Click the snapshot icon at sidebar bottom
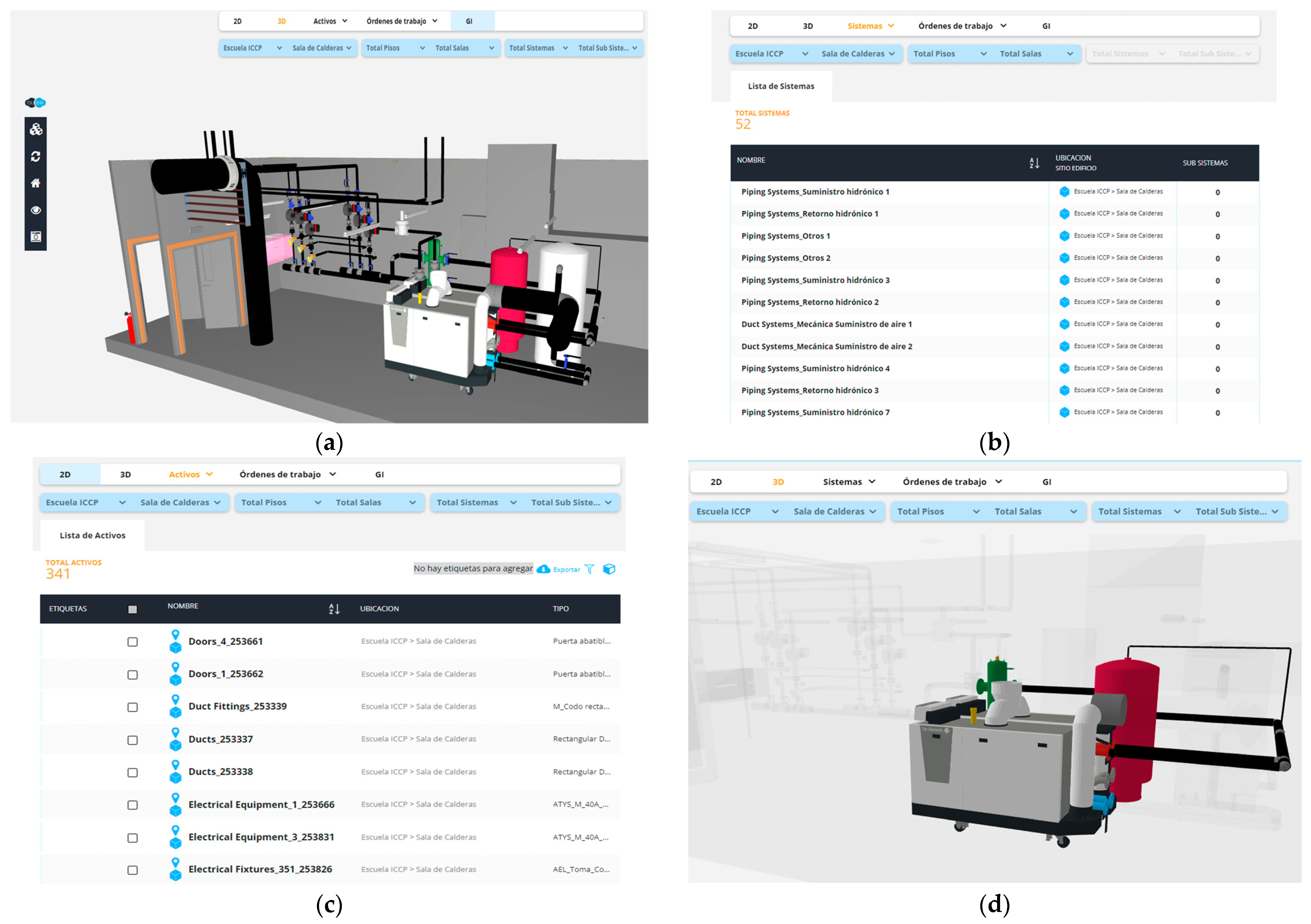1311x924 pixels. pos(36,237)
